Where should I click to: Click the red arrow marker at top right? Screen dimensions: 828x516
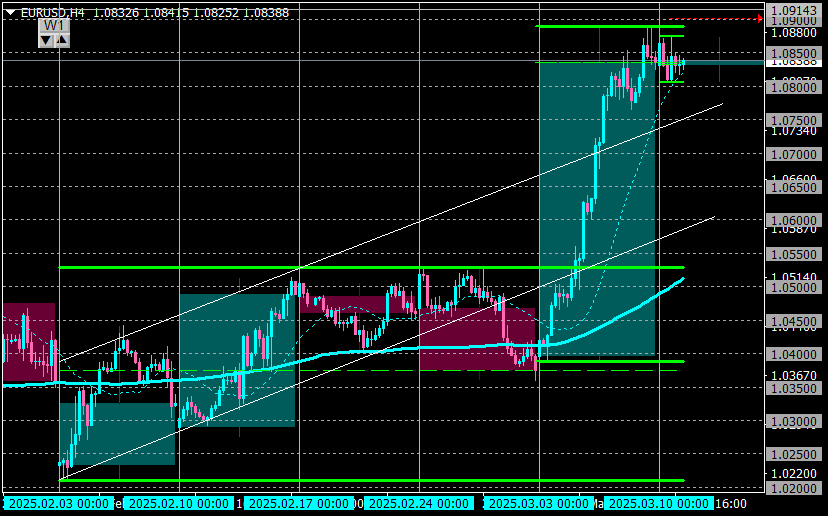[759, 18]
